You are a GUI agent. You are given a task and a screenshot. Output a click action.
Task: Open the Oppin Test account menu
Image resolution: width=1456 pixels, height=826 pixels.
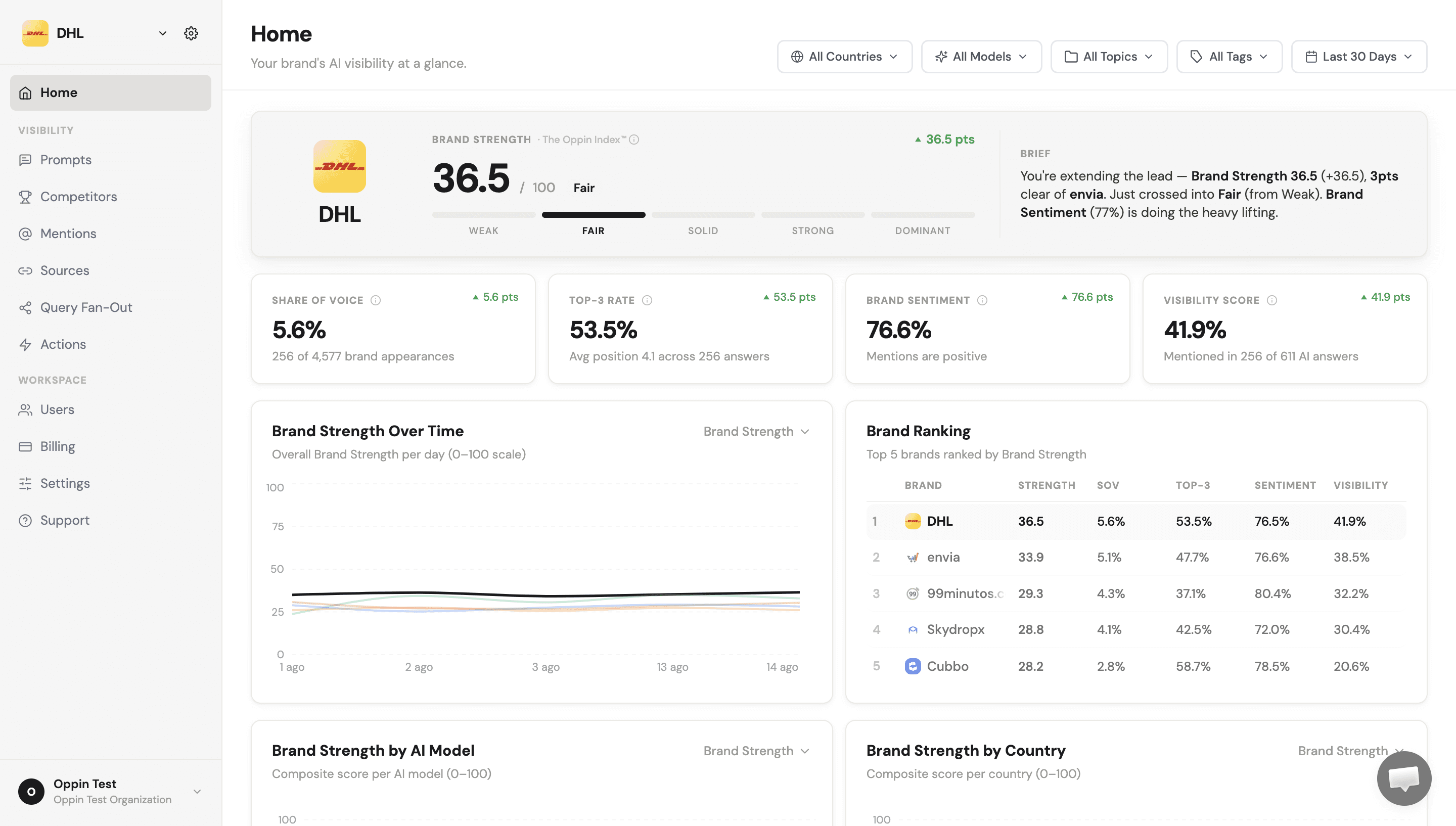[111, 792]
